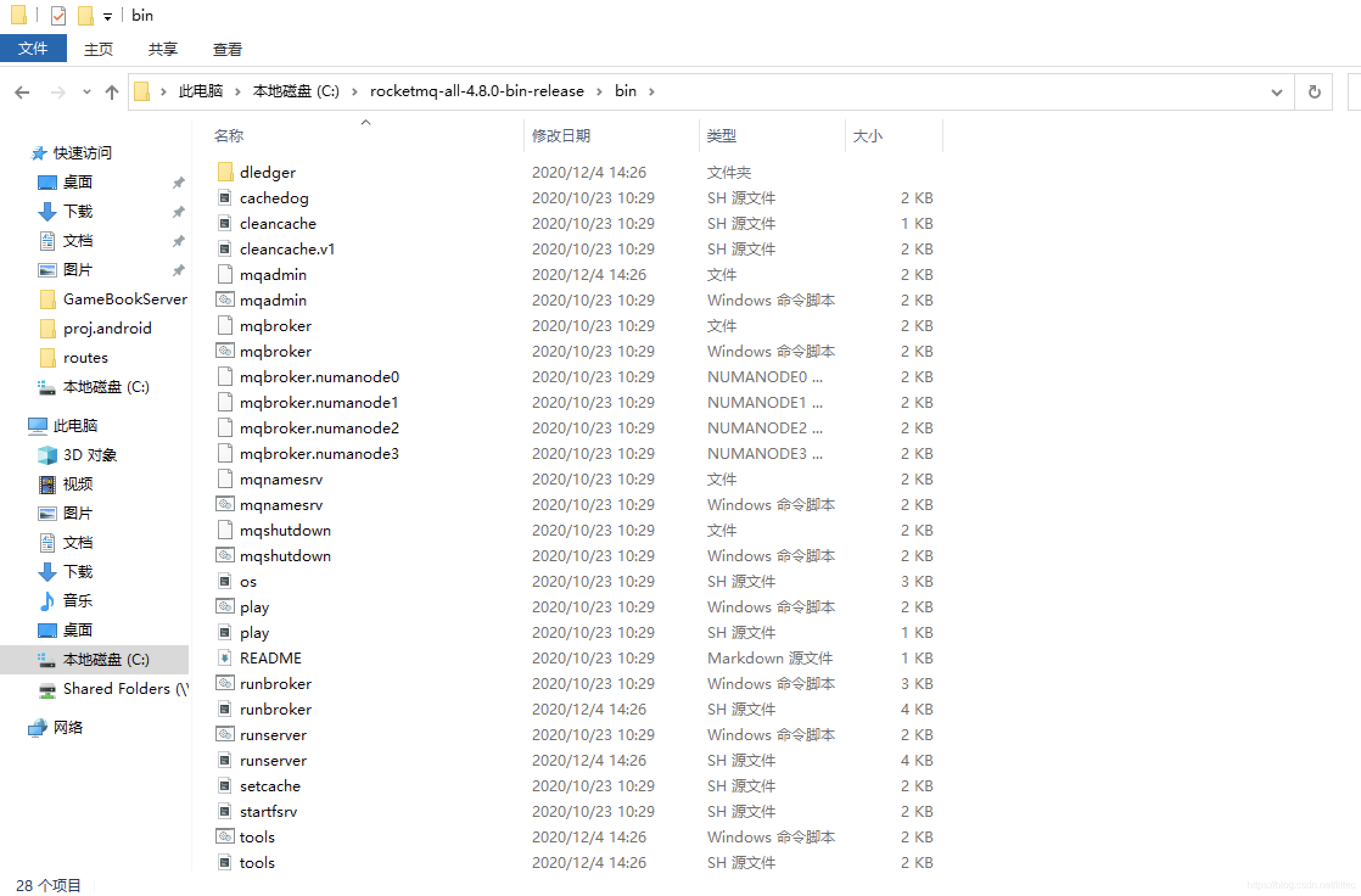Select the mqbroker Windows command script icon

225,351
